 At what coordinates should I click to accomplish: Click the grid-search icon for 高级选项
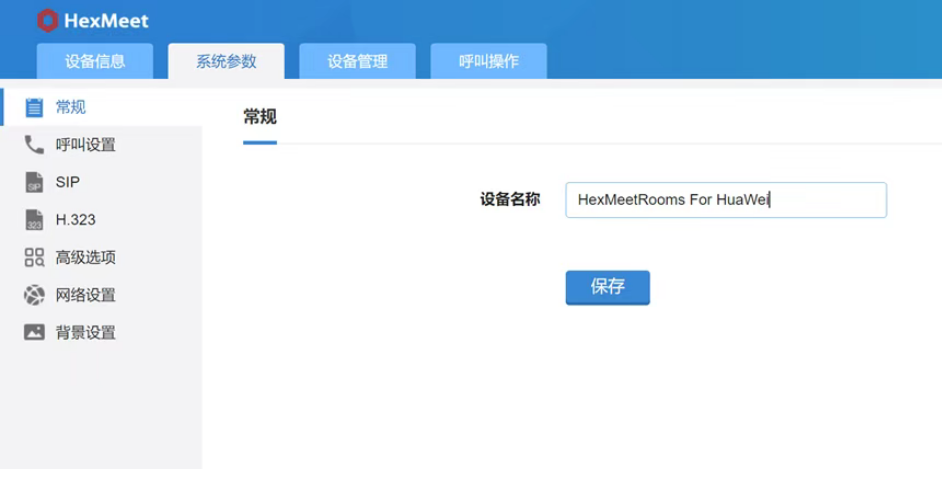click(x=34, y=258)
